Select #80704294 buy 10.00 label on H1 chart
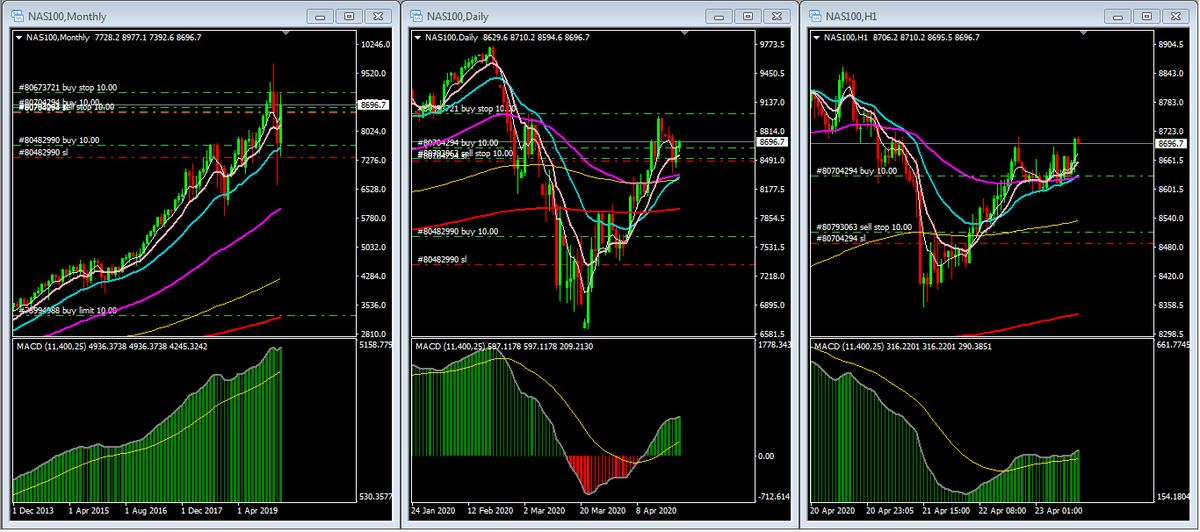Screen dimensions: 1200x532 pos(856,171)
